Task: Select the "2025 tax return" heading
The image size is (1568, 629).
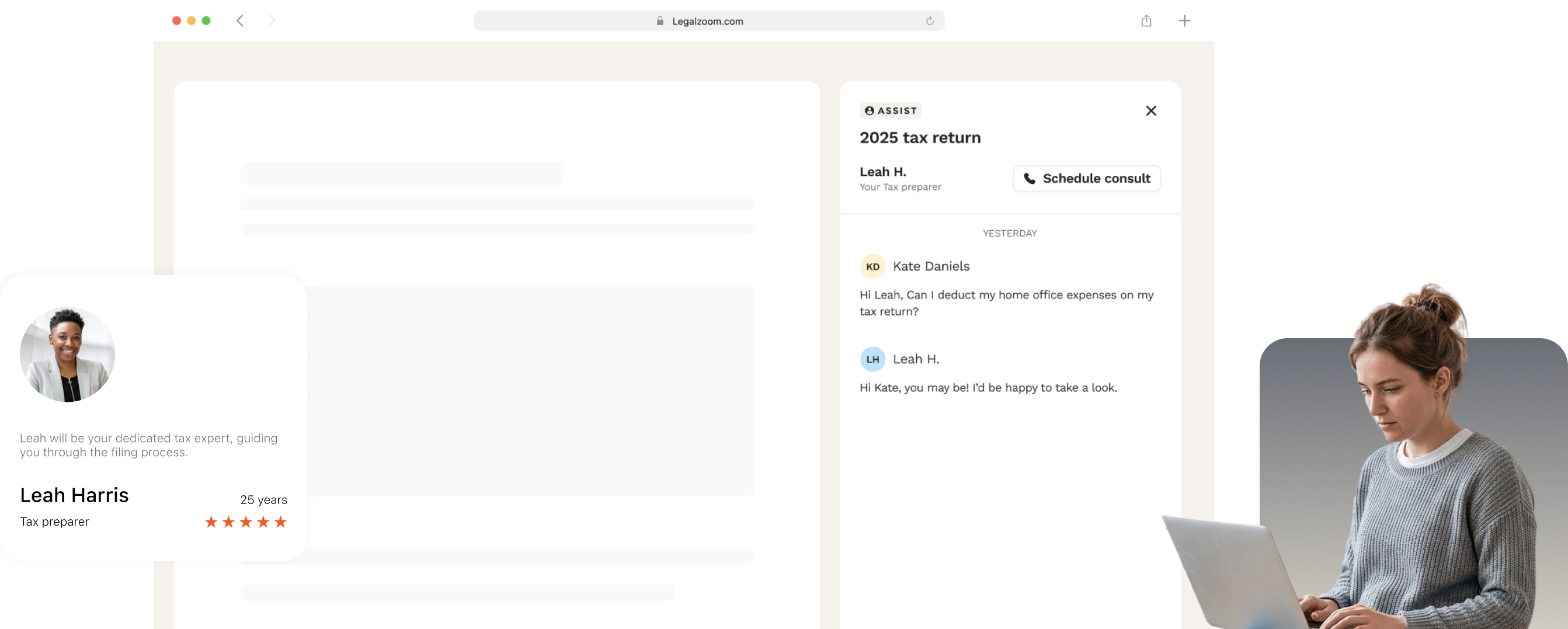Action: tap(920, 138)
